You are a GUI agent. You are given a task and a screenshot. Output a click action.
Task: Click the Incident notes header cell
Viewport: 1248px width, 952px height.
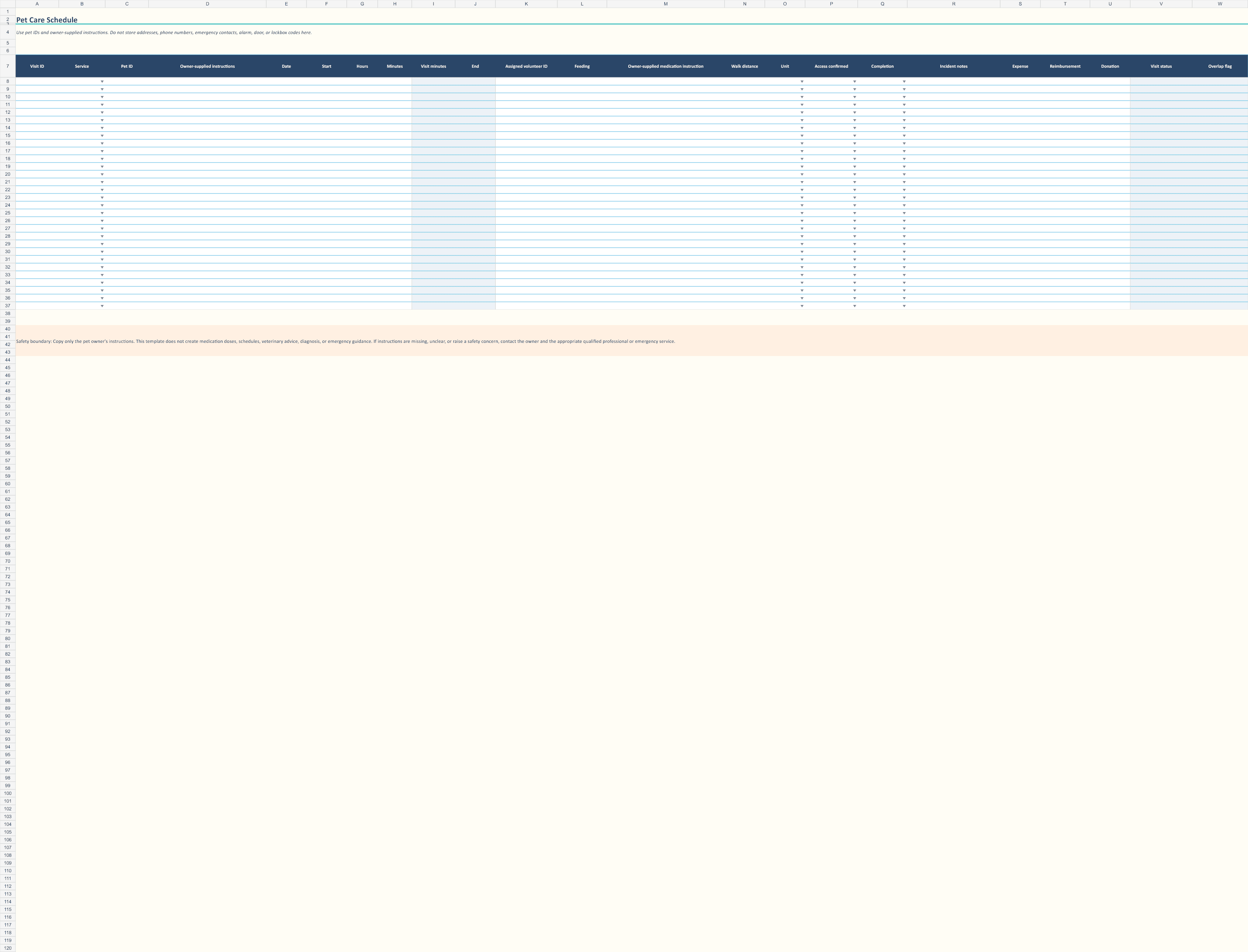coord(953,66)
